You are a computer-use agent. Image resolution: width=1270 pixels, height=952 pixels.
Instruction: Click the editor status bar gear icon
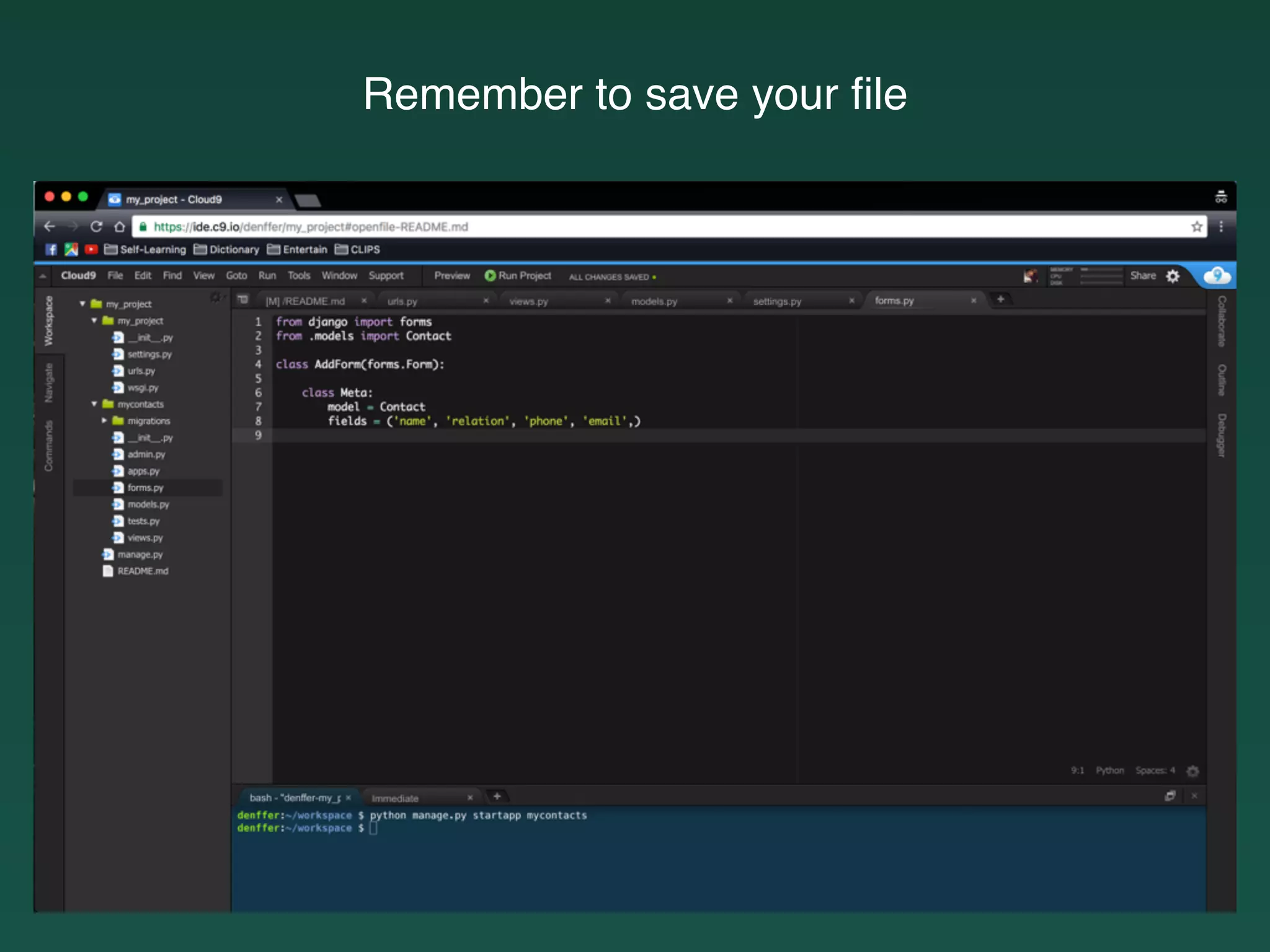[1192, 771]
